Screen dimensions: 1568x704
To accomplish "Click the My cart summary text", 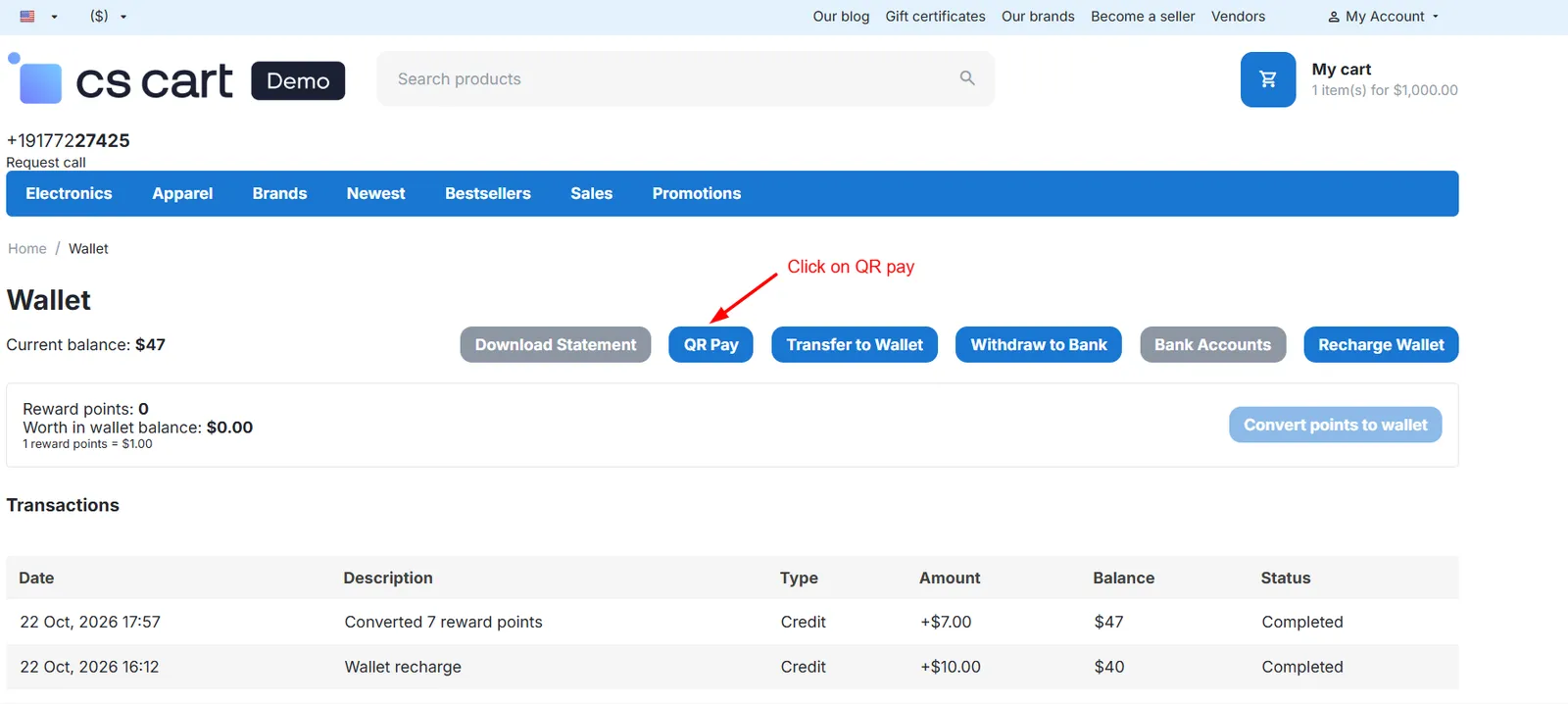I will [x=1385, y=79].
